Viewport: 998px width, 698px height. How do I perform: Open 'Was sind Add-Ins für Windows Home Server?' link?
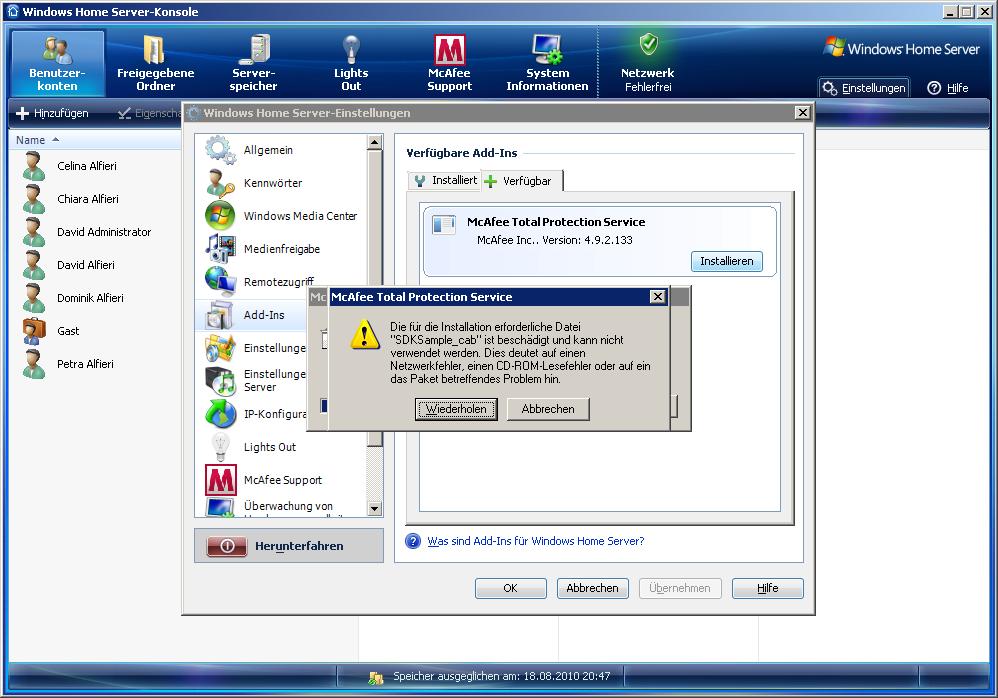point(535,541)
